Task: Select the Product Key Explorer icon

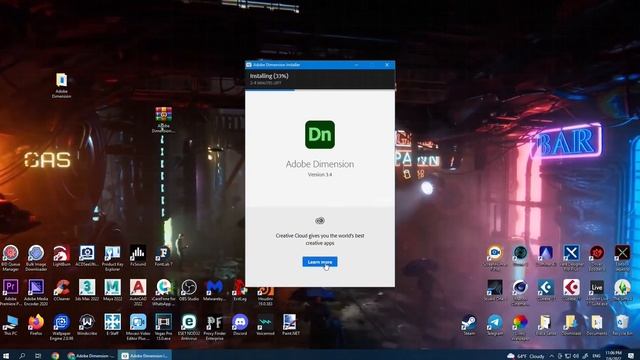Action: tap(112, 258)
